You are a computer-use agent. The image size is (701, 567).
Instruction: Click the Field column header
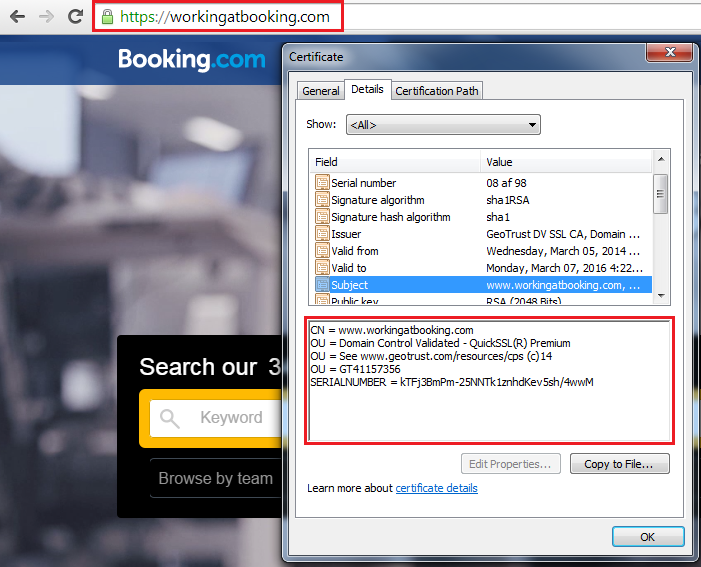395,162
